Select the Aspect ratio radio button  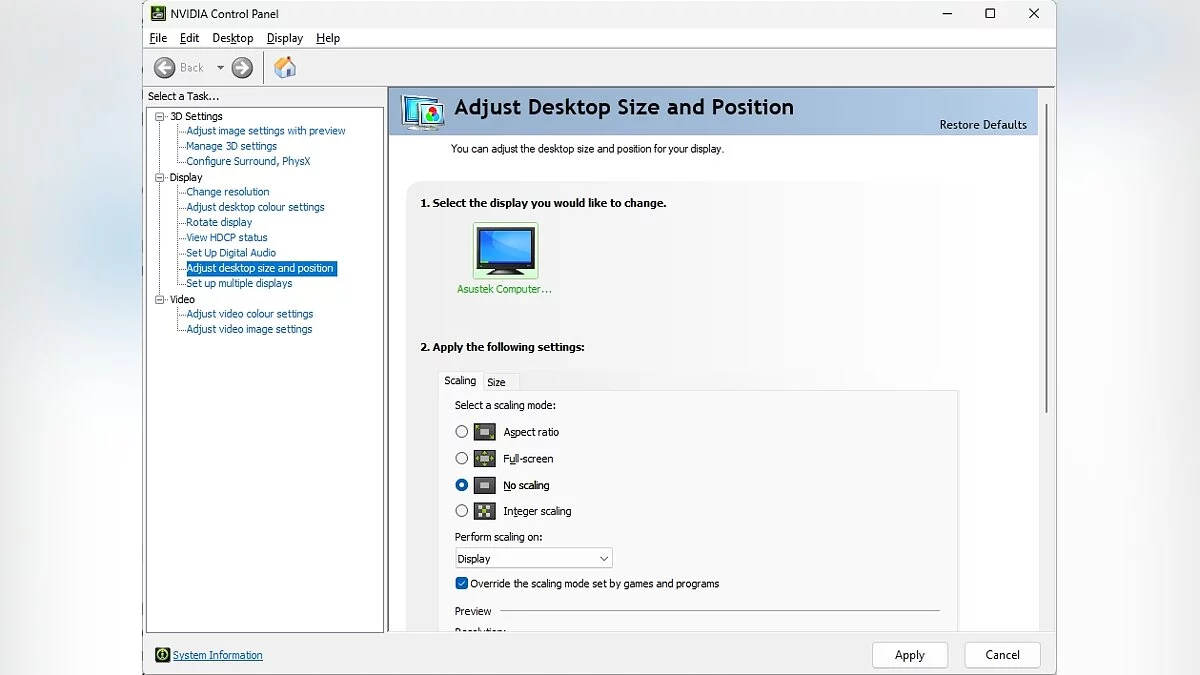461,432
